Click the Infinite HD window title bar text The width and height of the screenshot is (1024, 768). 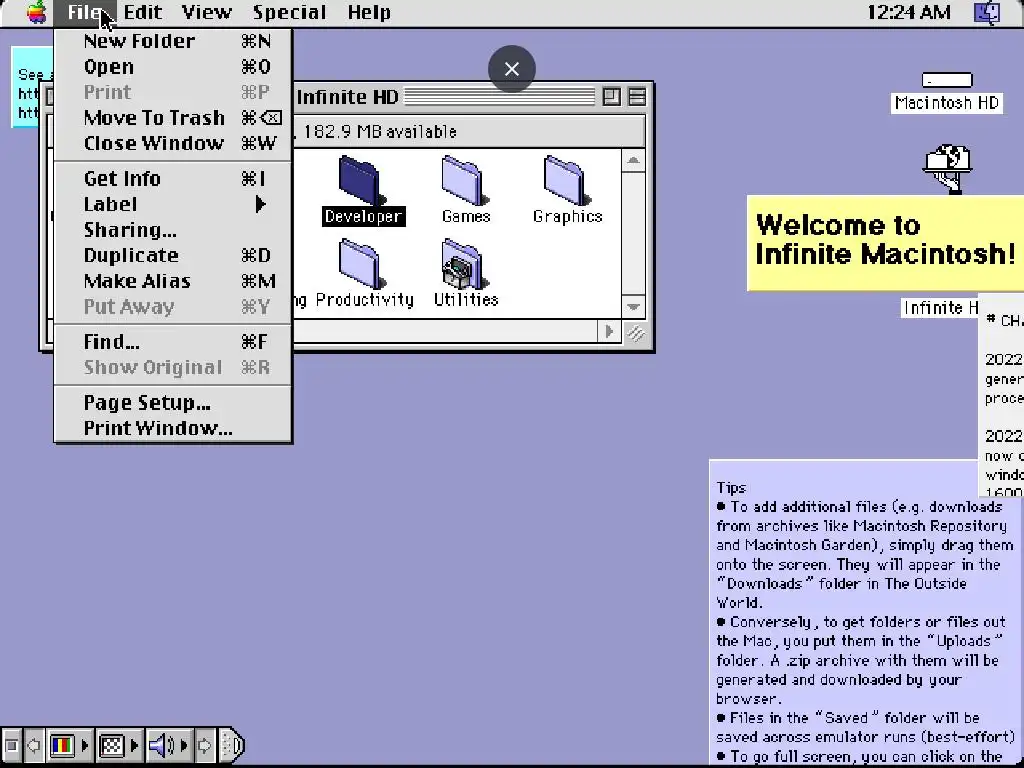347,97
